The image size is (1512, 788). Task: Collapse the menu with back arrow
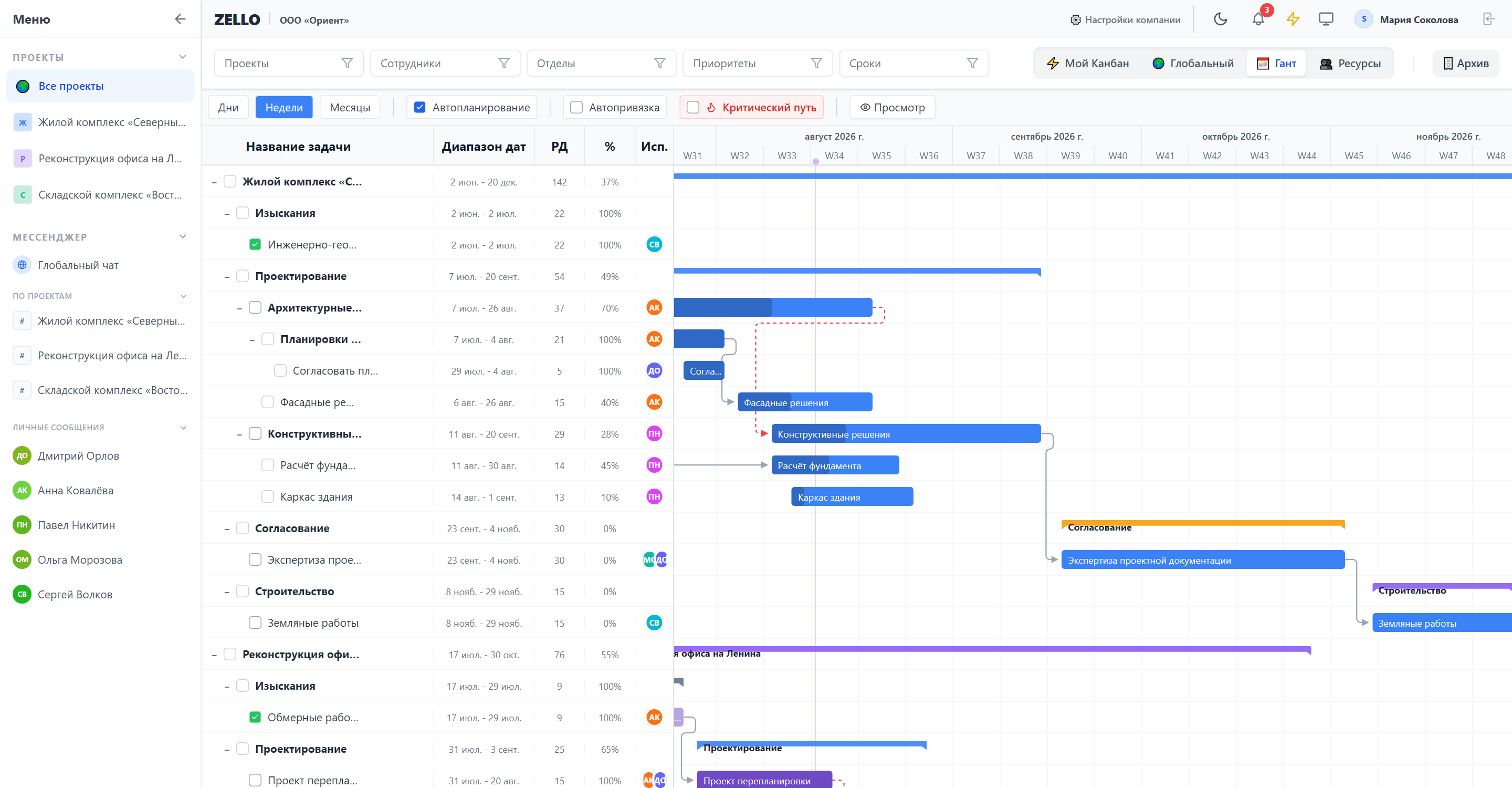[x=180, y=19]
